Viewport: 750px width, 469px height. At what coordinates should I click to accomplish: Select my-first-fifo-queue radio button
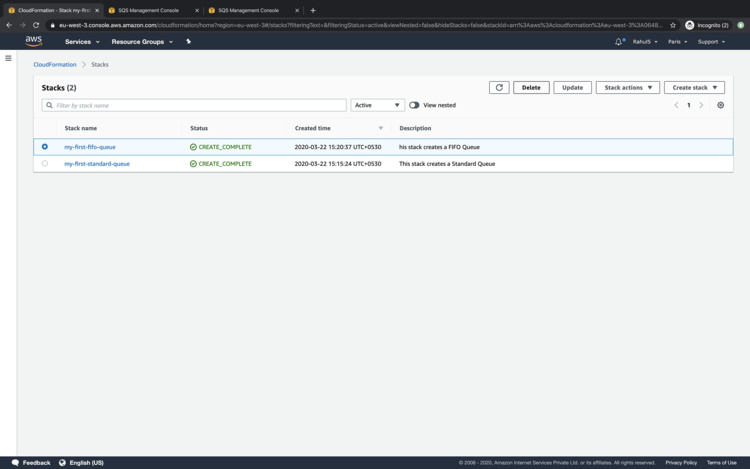45,147
